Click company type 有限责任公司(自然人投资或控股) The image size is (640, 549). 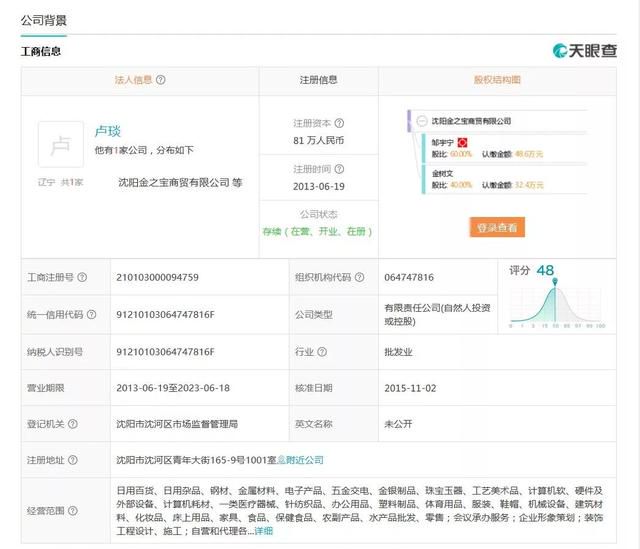point(437,314)
